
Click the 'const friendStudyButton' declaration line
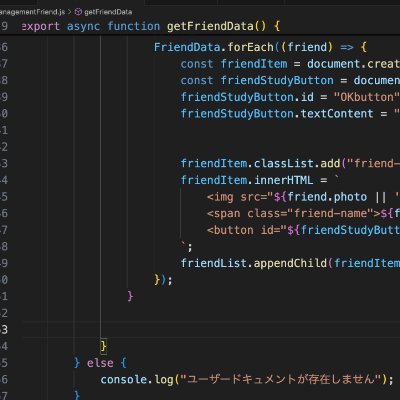tap(290, 80)
